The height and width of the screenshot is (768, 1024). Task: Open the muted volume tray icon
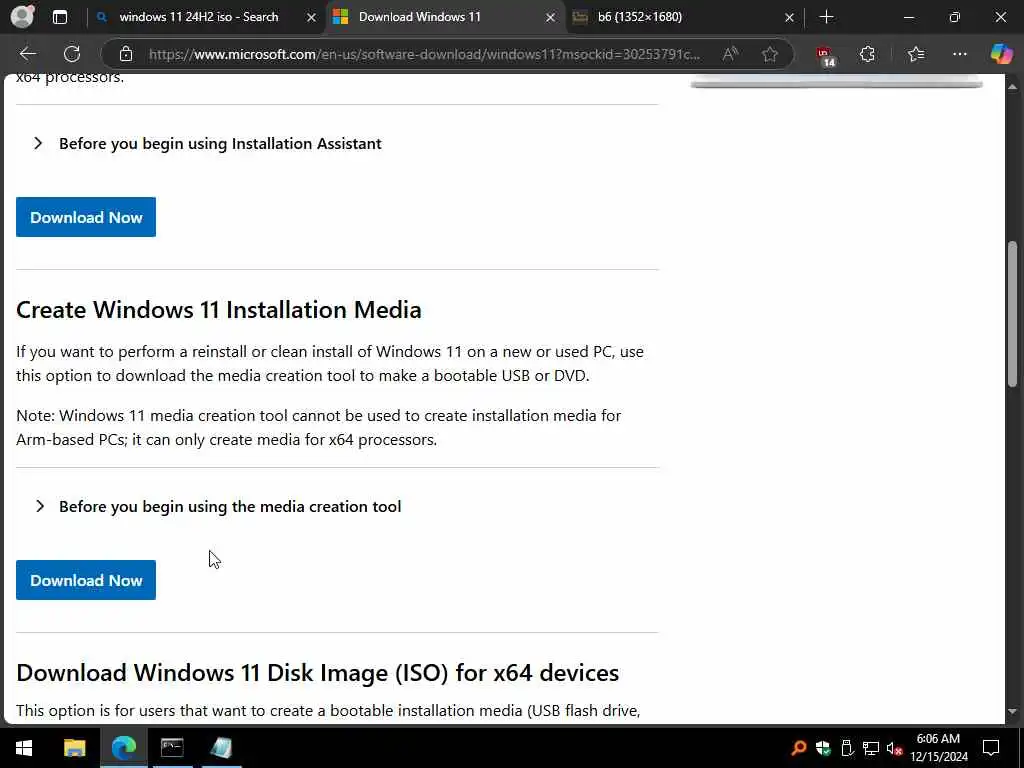coord(895,748)
